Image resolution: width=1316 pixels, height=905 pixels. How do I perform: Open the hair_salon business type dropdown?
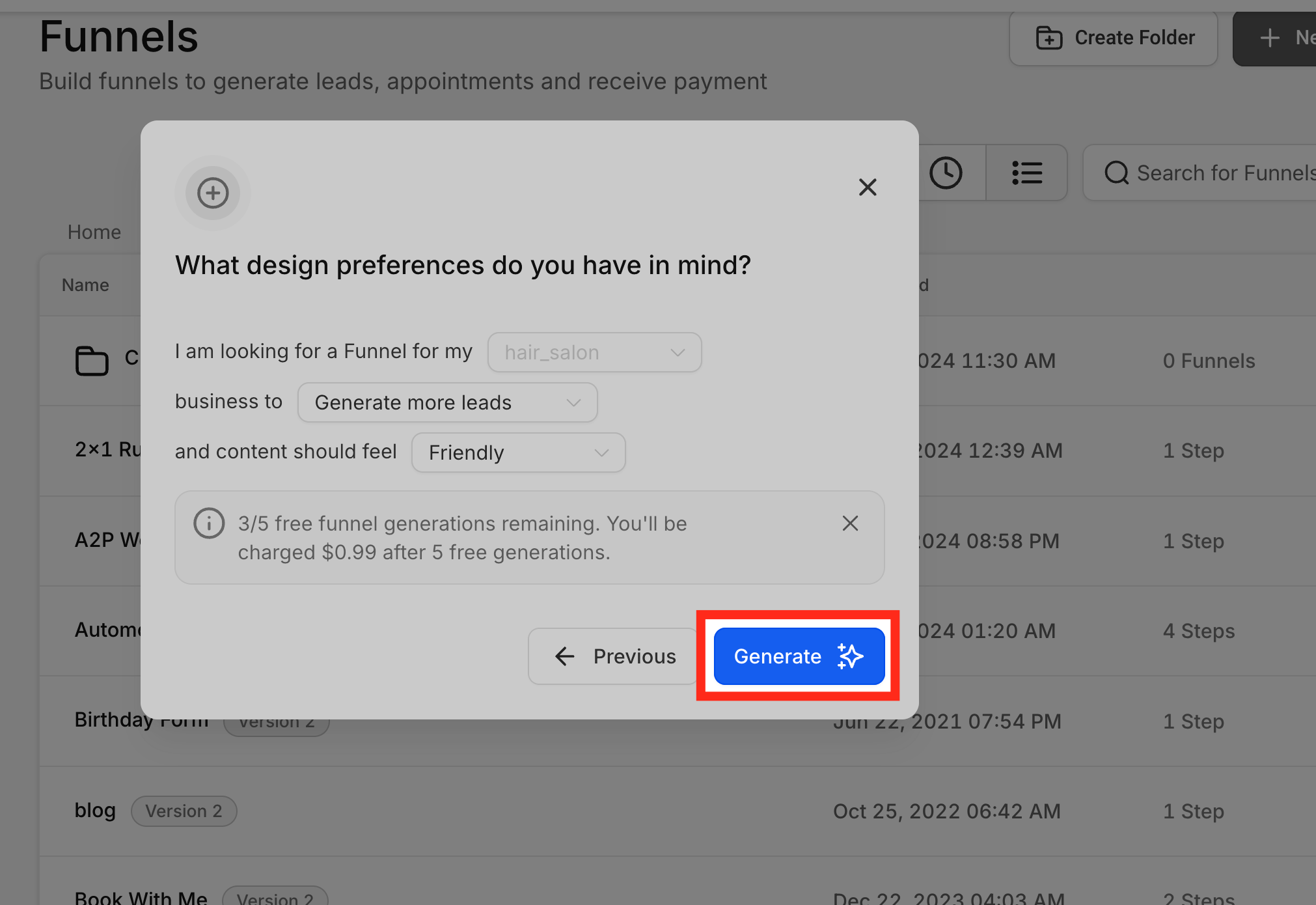(x=594, y=353)
